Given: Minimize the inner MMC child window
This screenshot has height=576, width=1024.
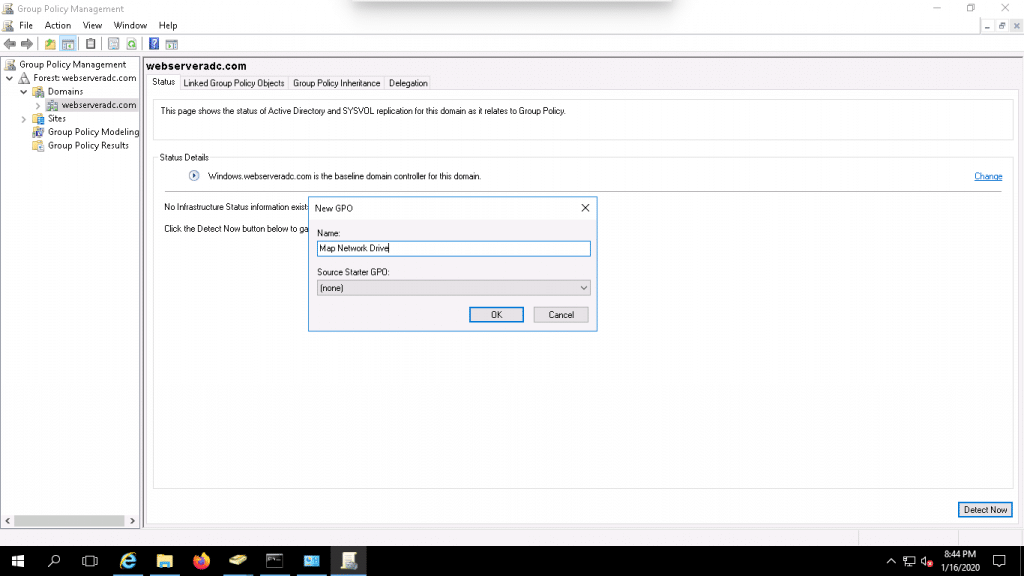Looking at the screenshot, I should 987,25.
